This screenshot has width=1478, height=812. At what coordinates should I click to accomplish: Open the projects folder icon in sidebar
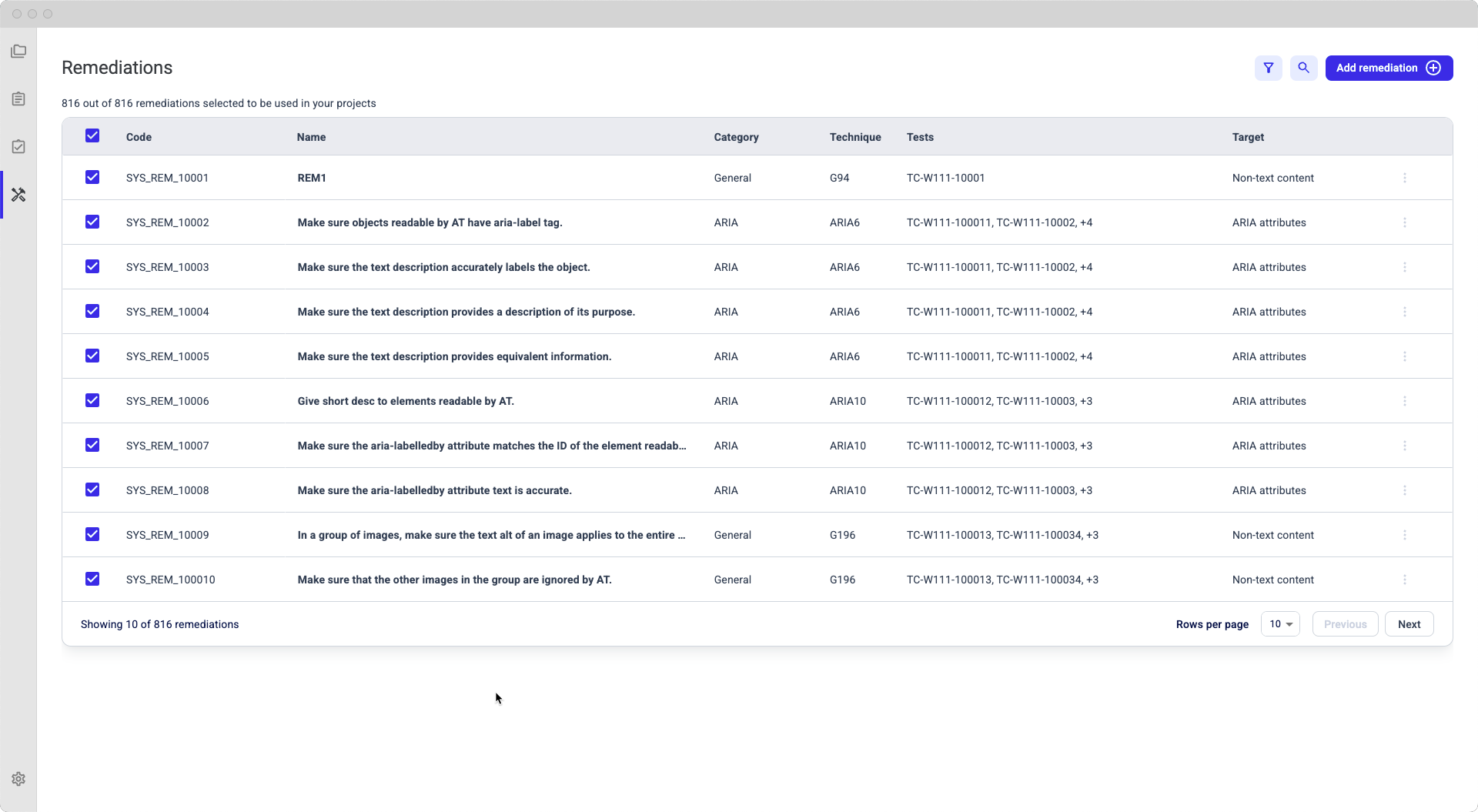coord(18,52)
